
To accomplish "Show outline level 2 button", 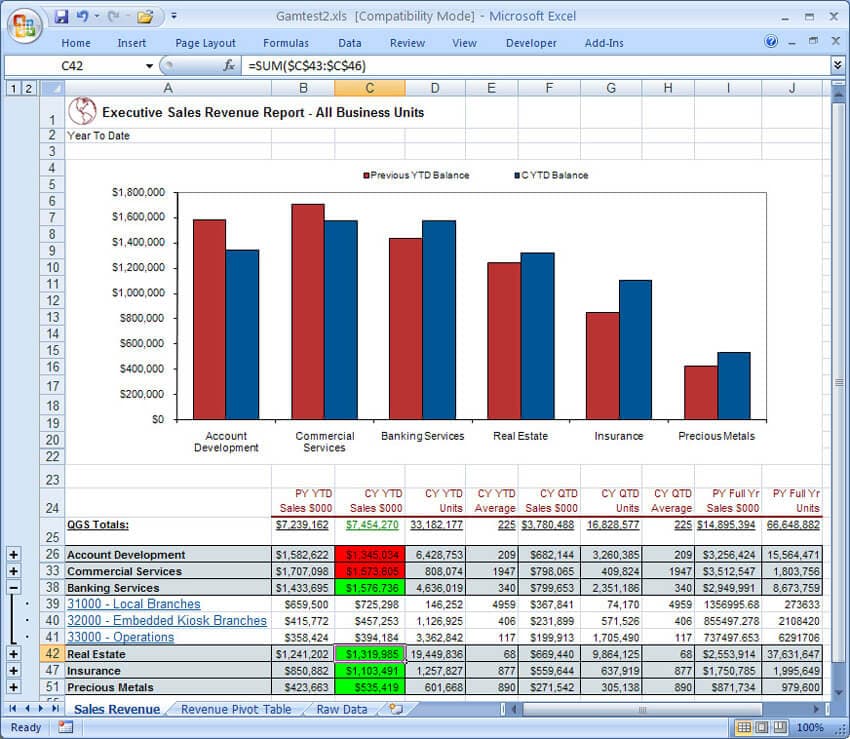I will pyautogui.click(x=28, y=88).
